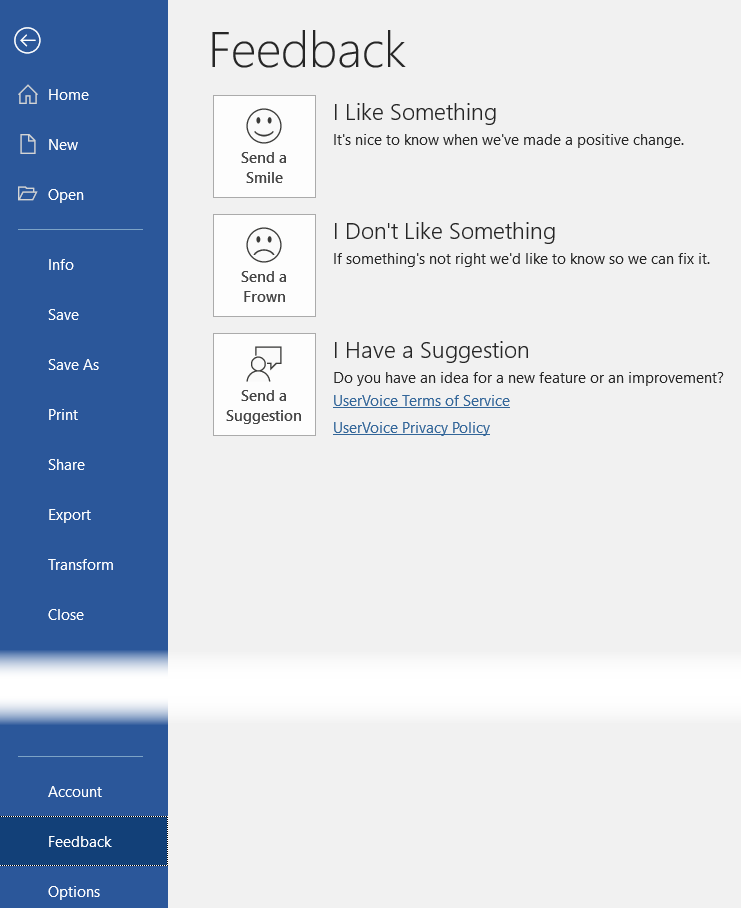Click the back arrow to exit Backstage
The image size is (741, 908).
click(x=27, y=41)
